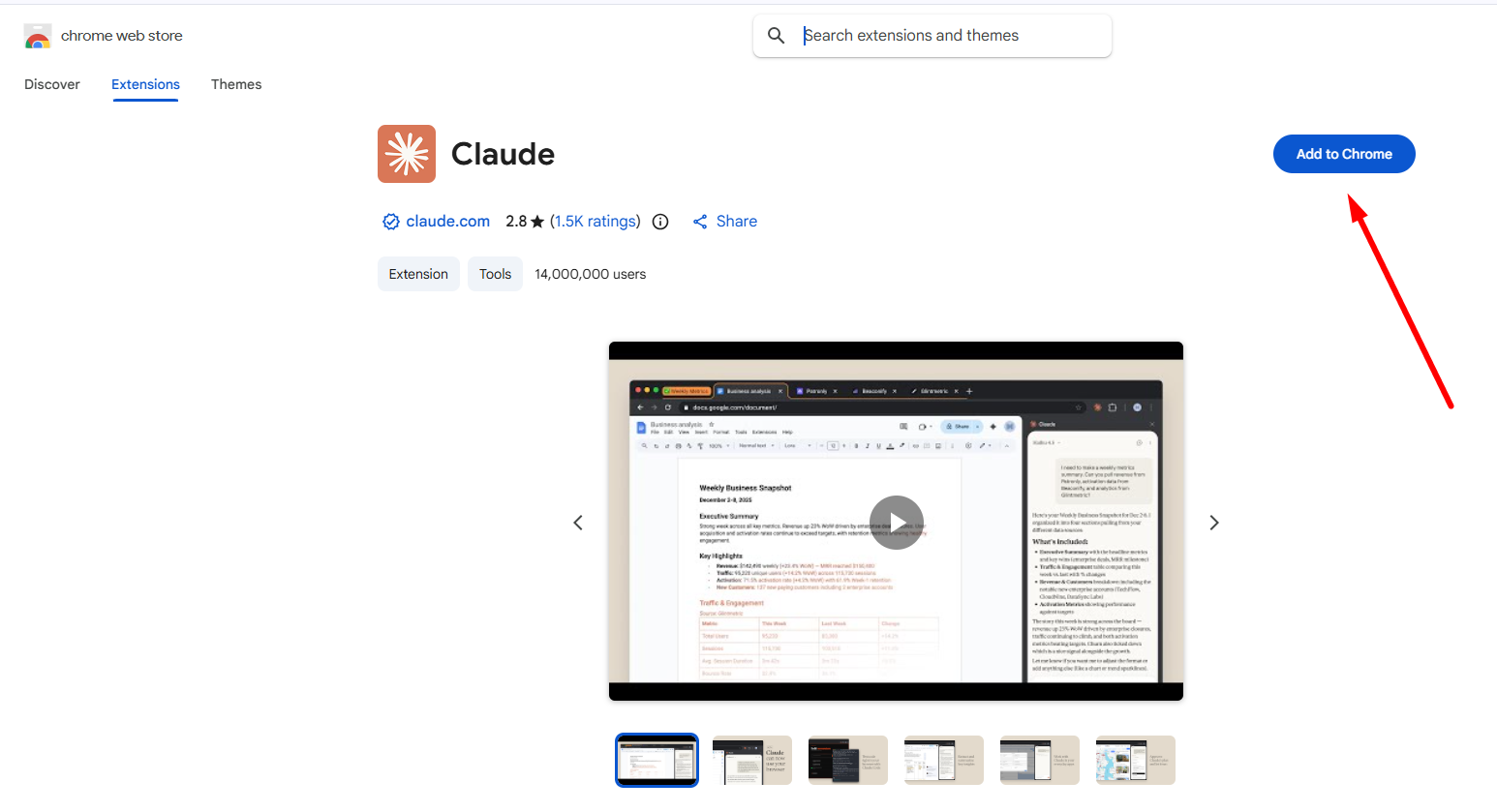Advance to the next preview slide
This screenshot has width=1497, height=812.
coord(1214,523)
